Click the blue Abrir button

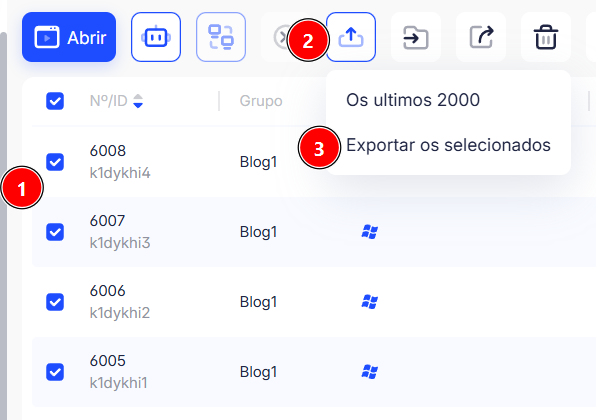(x=69, y=37)
